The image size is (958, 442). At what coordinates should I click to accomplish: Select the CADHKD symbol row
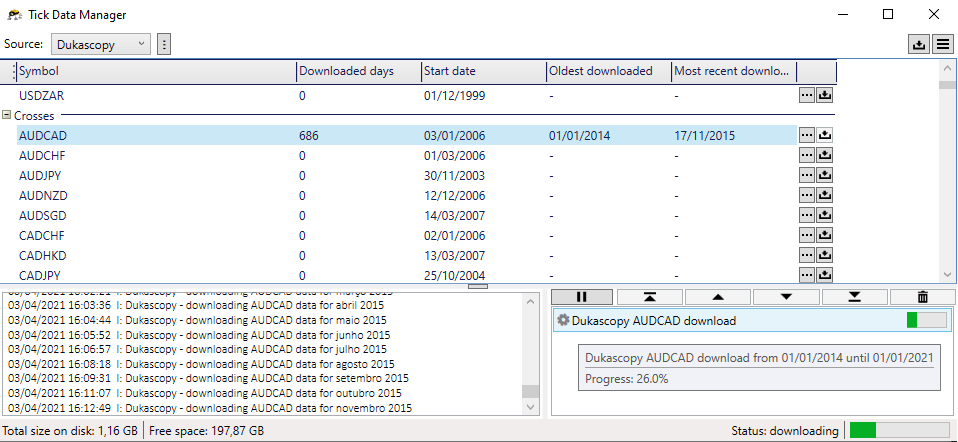point(406,255)
